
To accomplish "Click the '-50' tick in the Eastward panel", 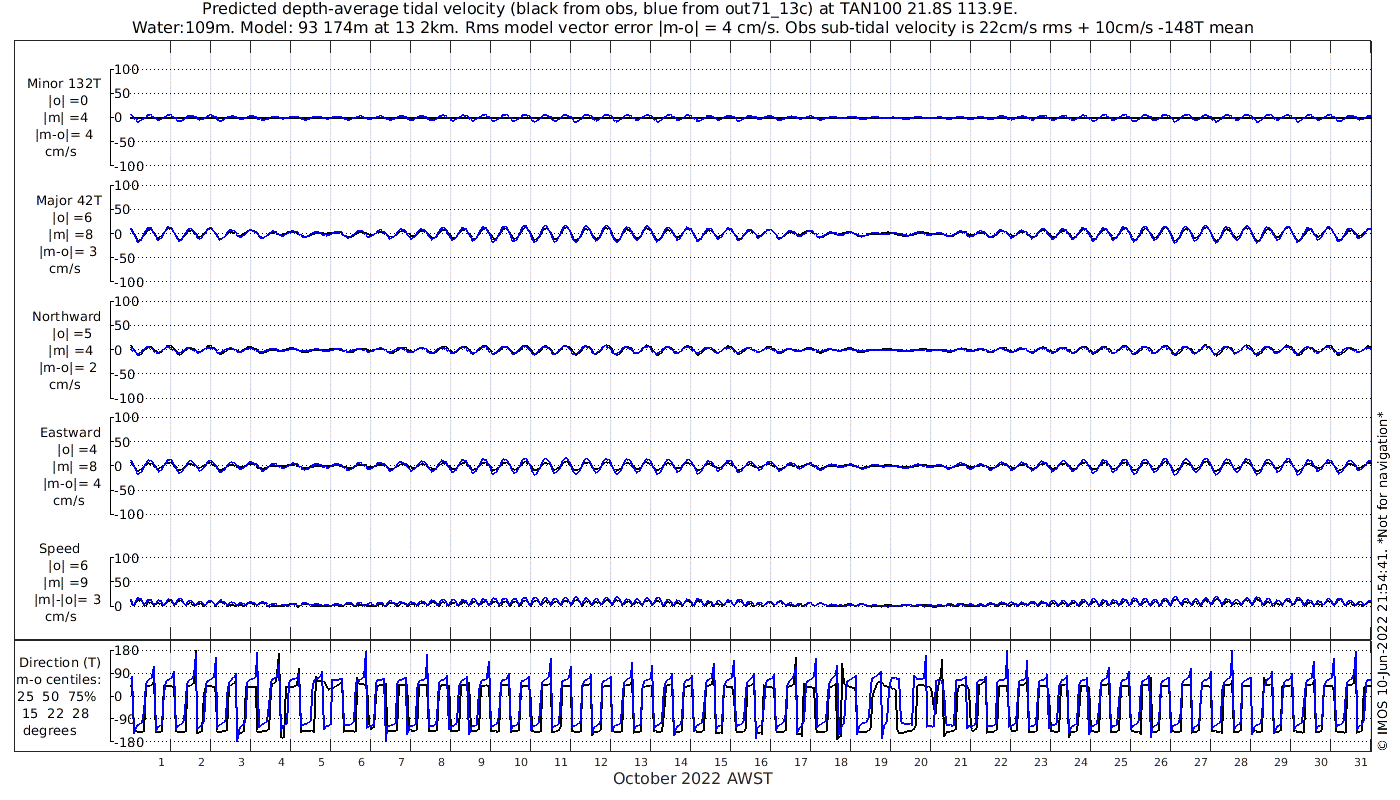I will click(x=127, y=490).
